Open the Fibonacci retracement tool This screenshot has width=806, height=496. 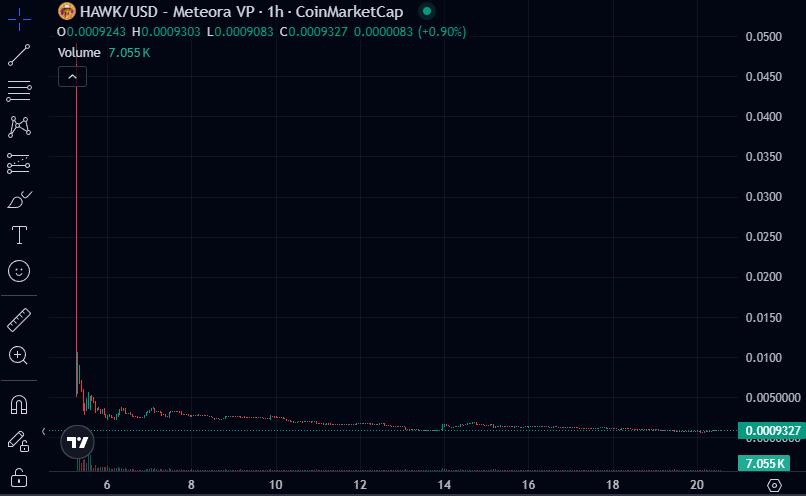coord(19,91)
